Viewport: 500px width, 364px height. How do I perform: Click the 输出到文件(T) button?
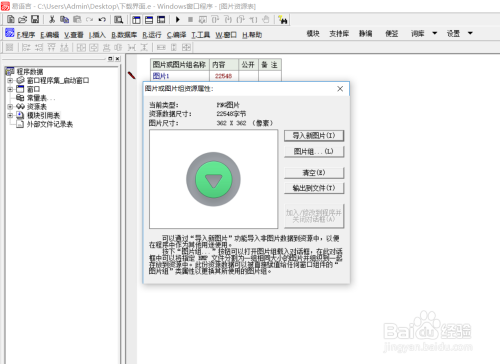coord(314,188)
